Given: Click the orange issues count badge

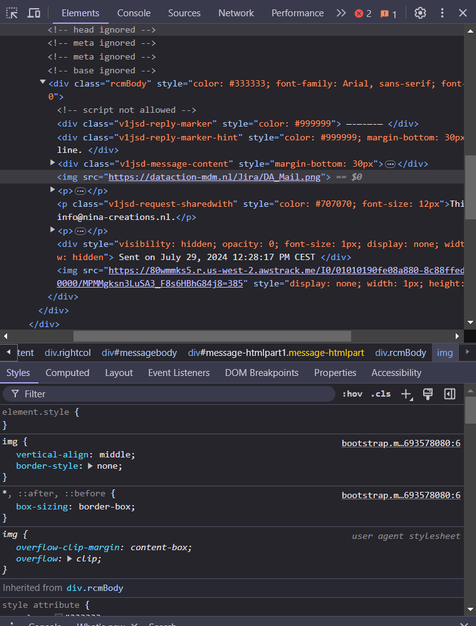Looking at the screenshot, I should point(388,14).
